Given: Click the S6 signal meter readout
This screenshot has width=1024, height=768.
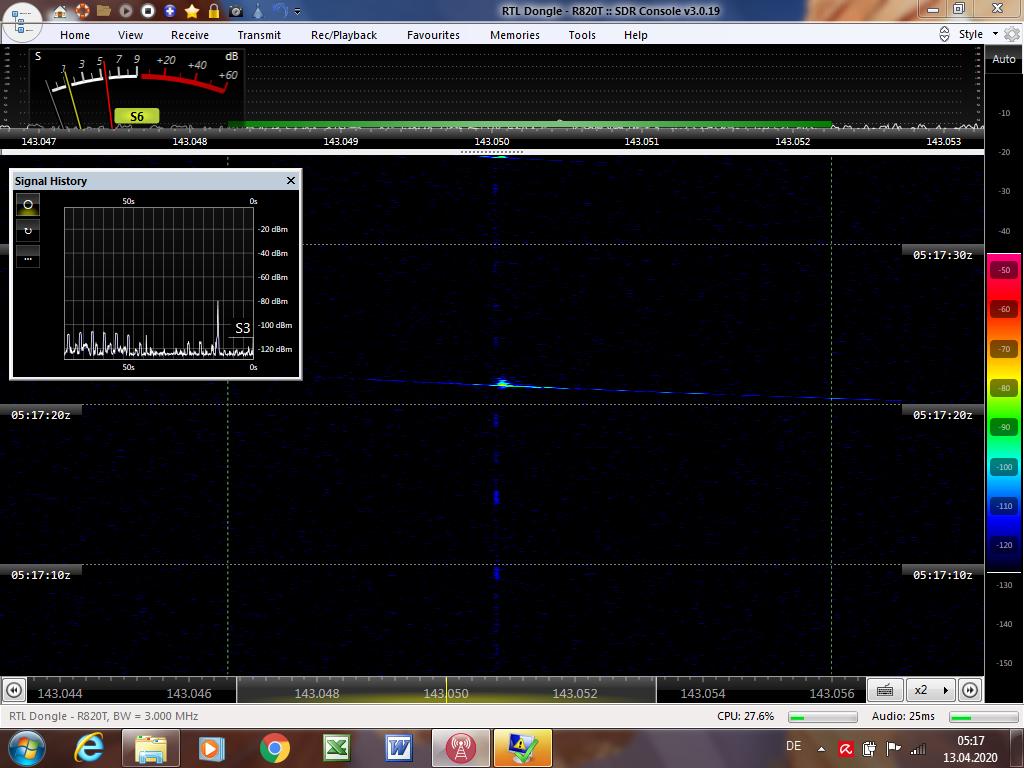Looking at the screenshot, I should click(x=136, y=116).
